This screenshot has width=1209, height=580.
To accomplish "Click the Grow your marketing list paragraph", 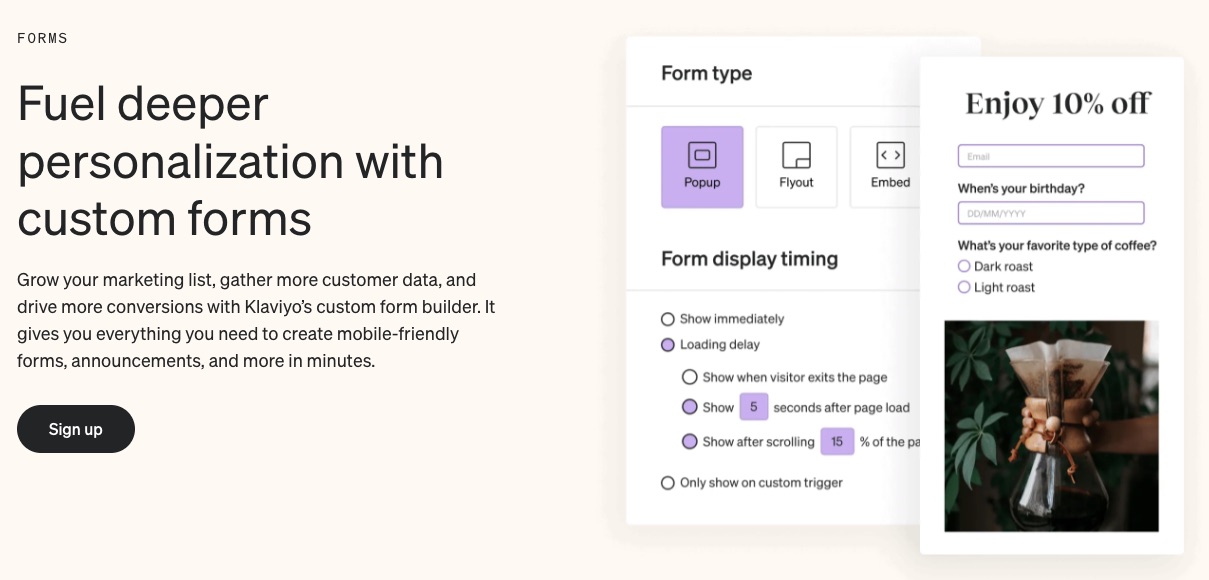I will pos(256,320).
